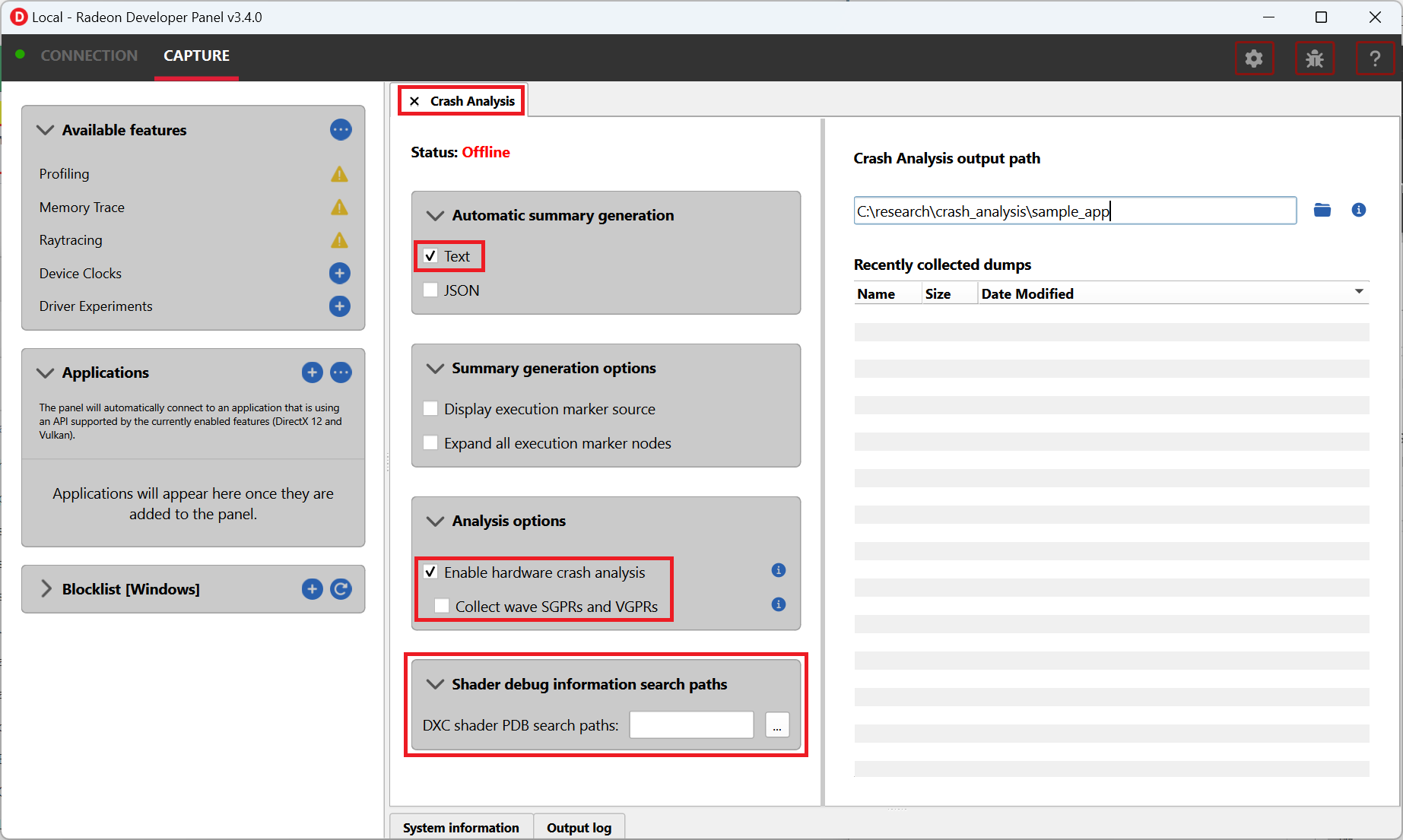1403x840 pixels.
Task: Open the System information tab
Action: click(461, 828)
